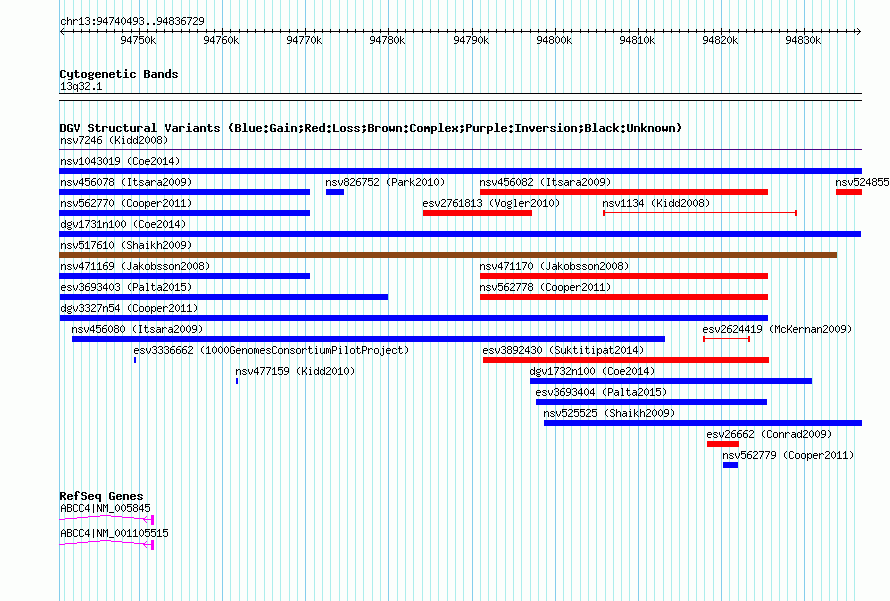Select the ABCC4|NM_001105515 gene label
The height and width of the screenshot is (601, 890).
[114, 533]
